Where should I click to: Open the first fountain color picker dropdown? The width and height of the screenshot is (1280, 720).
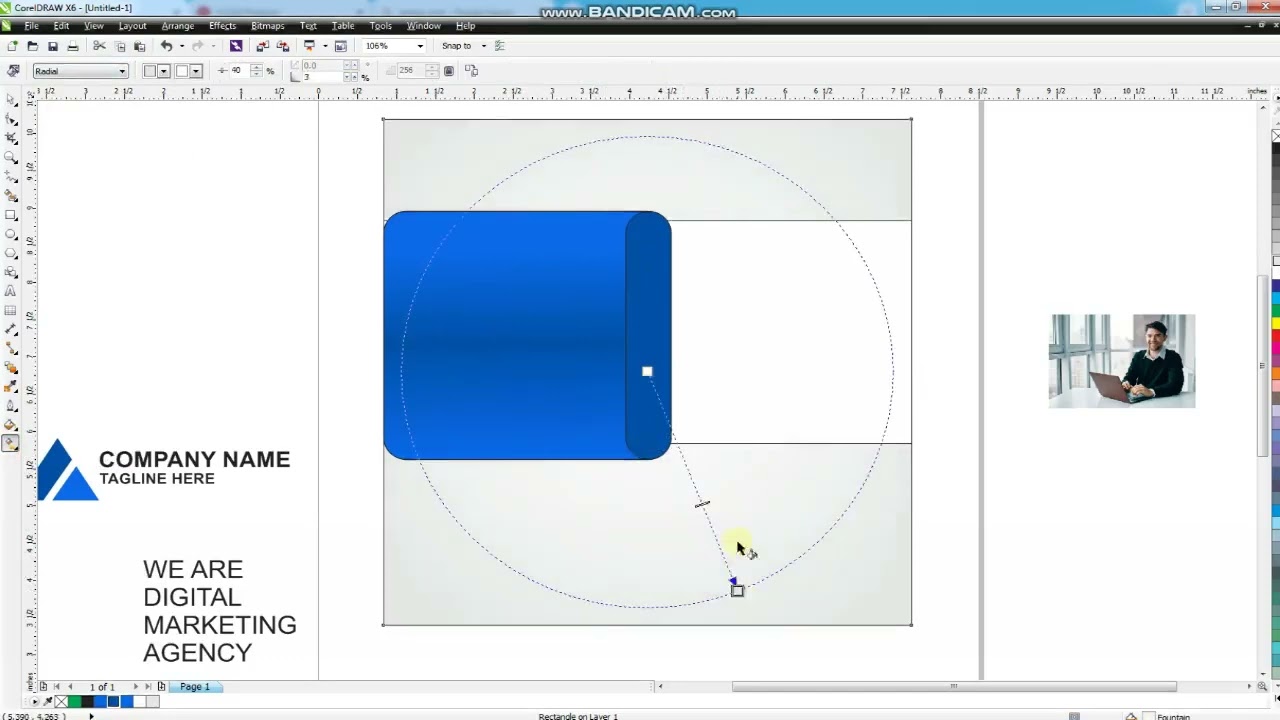[x=163, y=71]
